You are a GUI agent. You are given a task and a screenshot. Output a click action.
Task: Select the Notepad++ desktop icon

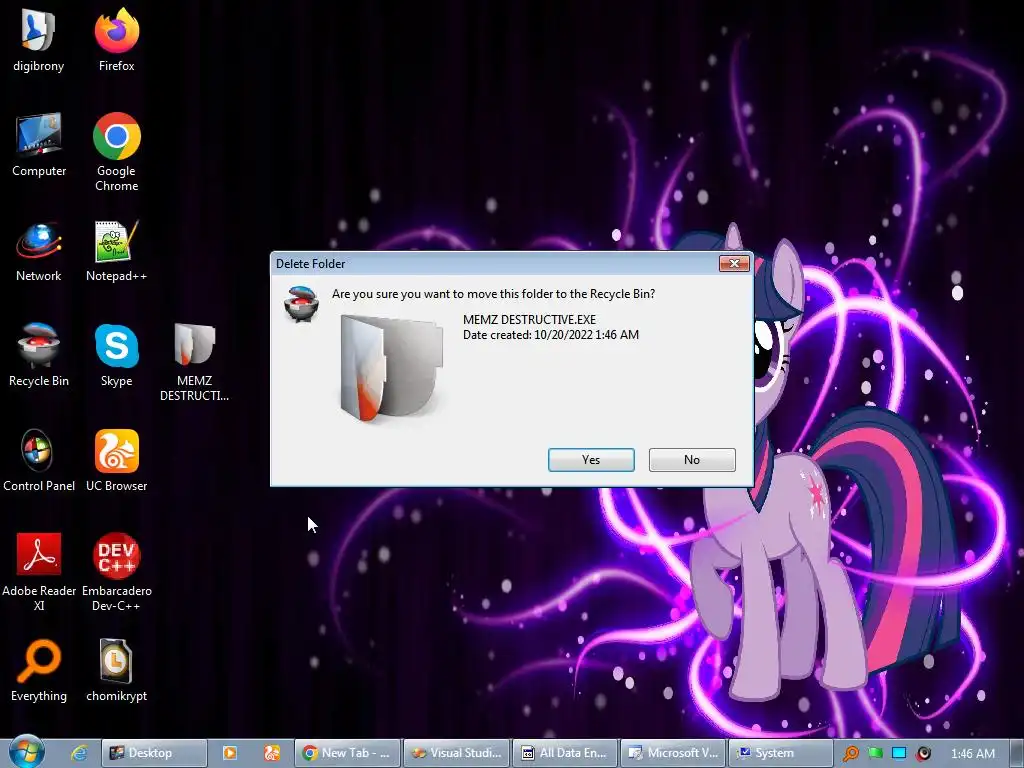coord(116,252)
